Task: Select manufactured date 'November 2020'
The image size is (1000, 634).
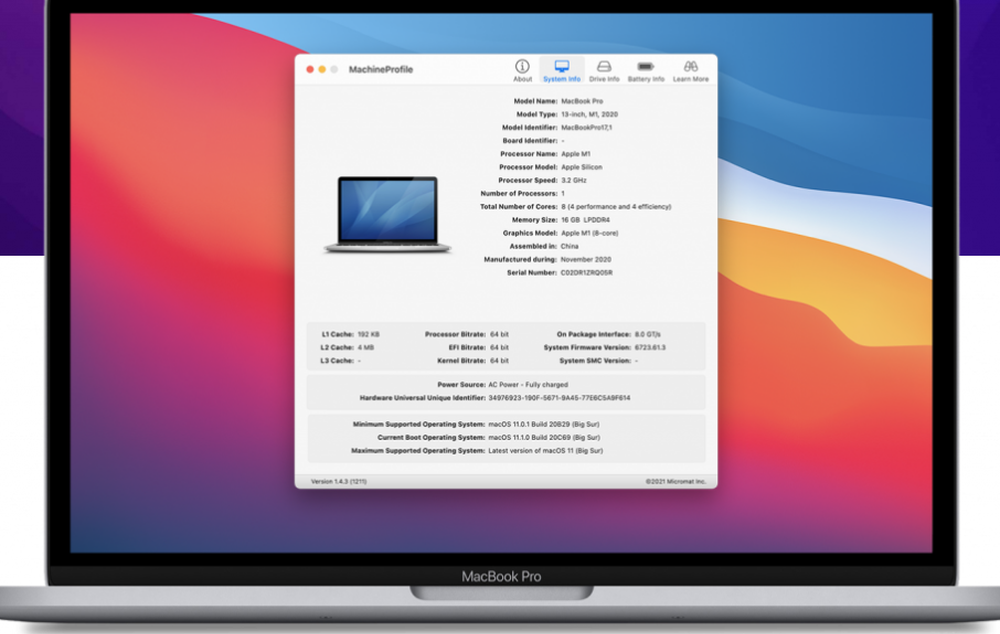Action: [x=585, y=260]
